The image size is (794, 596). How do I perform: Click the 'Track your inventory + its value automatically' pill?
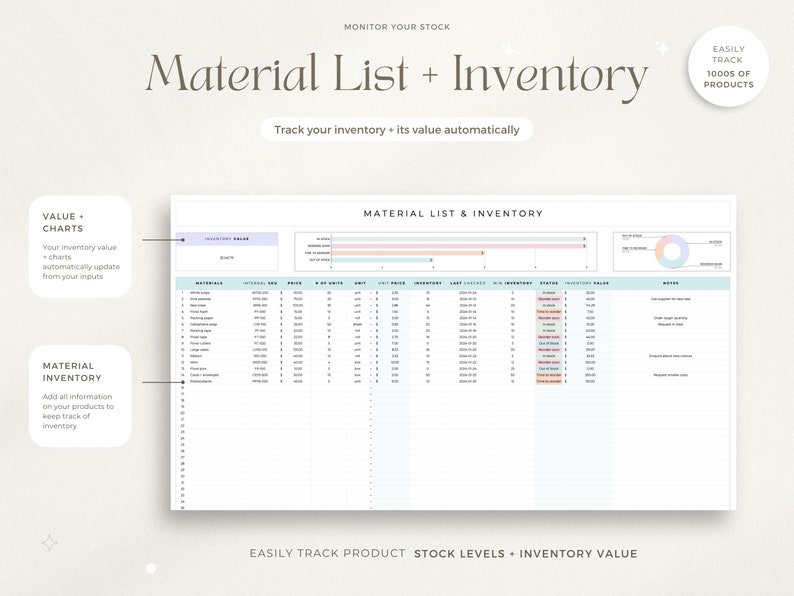click(x=396, y=130)
